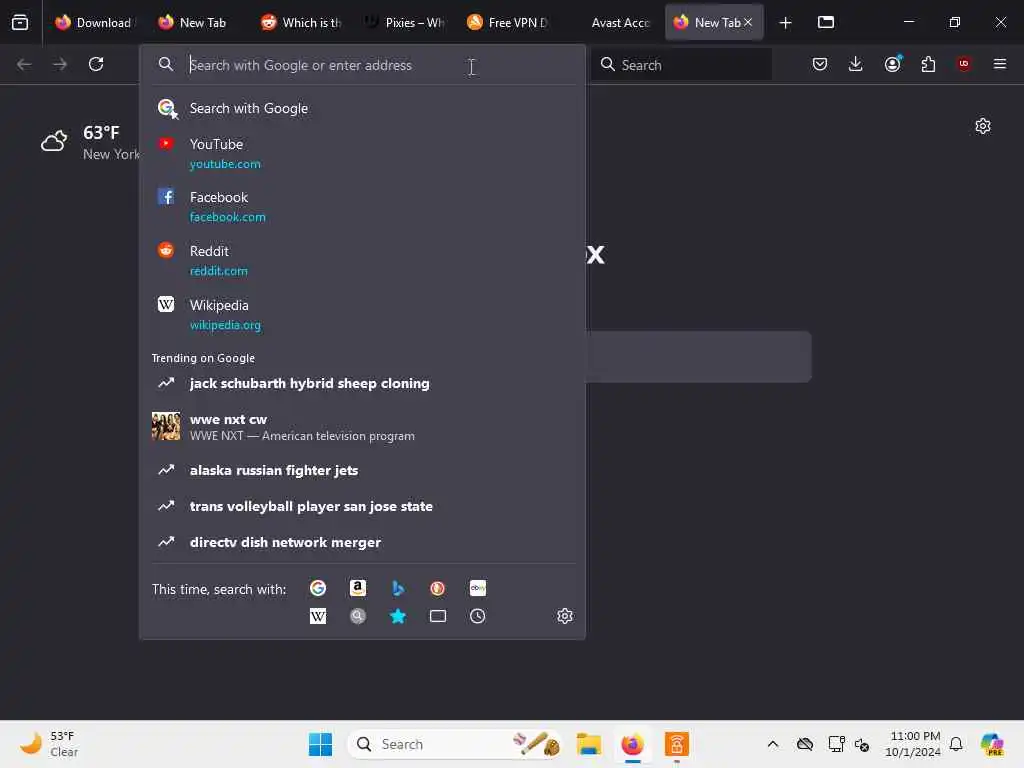Close the active New Tab
This screenshot has width=1024, height=768.
(748, 22)
